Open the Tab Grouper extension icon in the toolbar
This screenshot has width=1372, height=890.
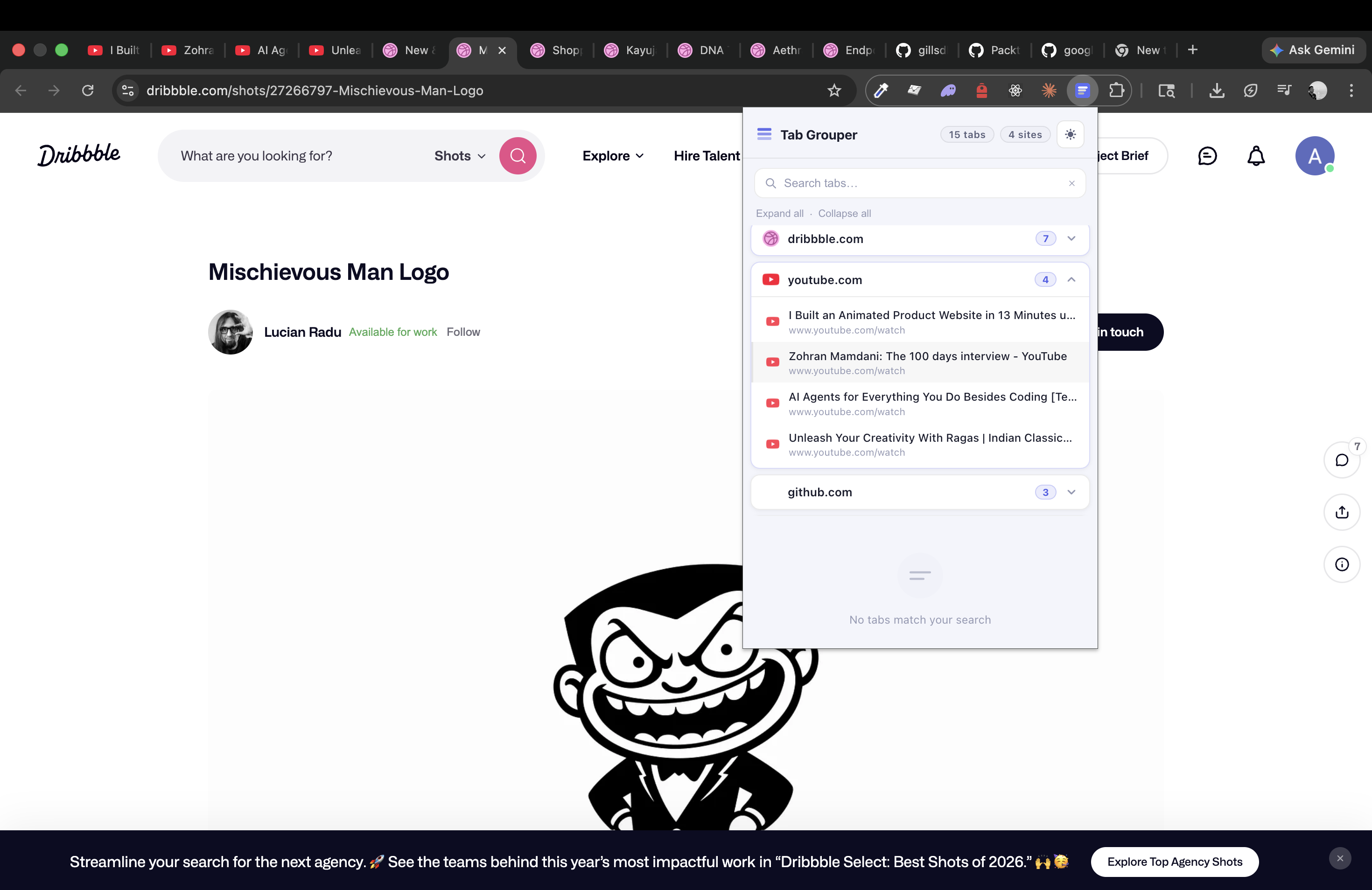click(1083, 90)
